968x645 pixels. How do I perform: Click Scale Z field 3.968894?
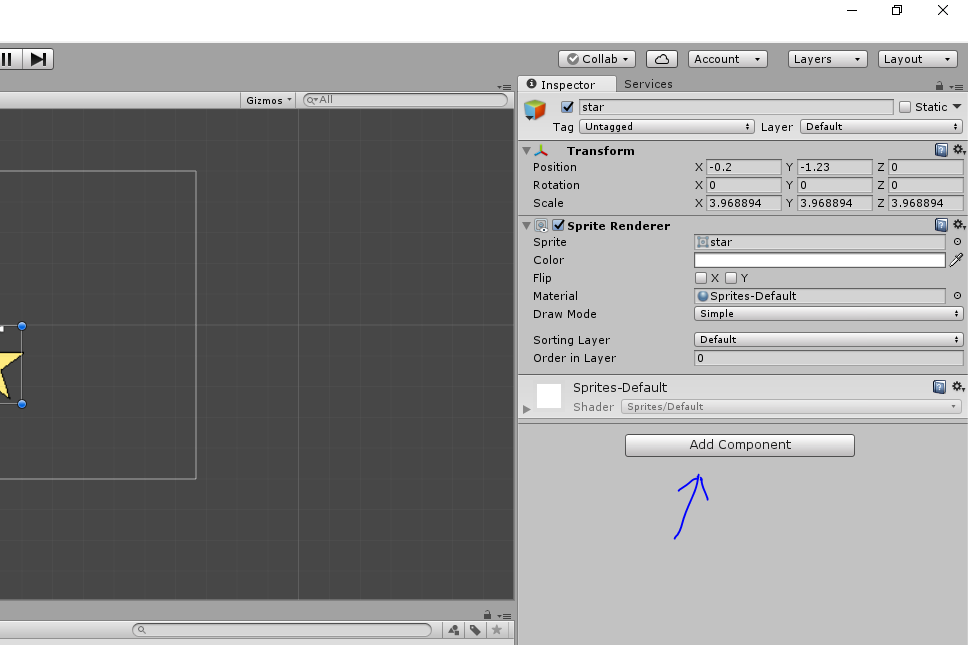pyautogui.click(x=925, y=203)
